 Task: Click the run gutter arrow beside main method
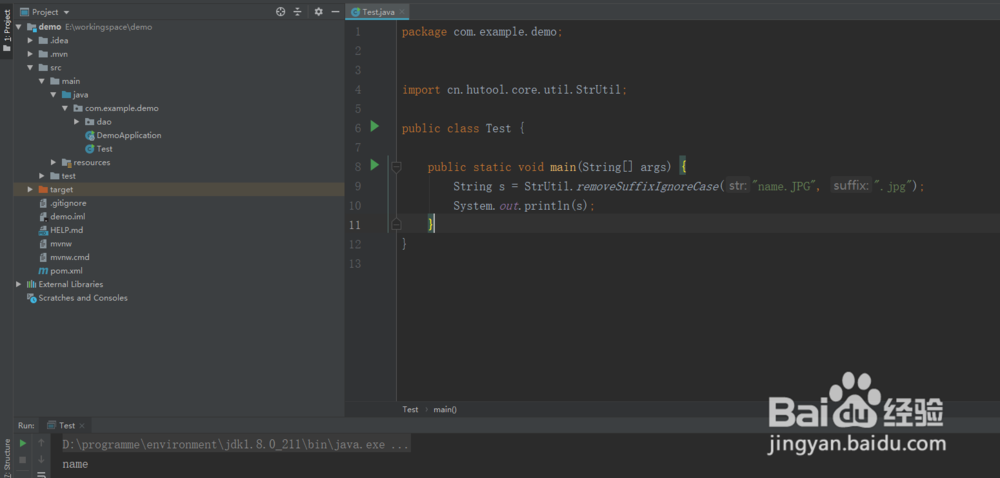(x=374, y=165)
